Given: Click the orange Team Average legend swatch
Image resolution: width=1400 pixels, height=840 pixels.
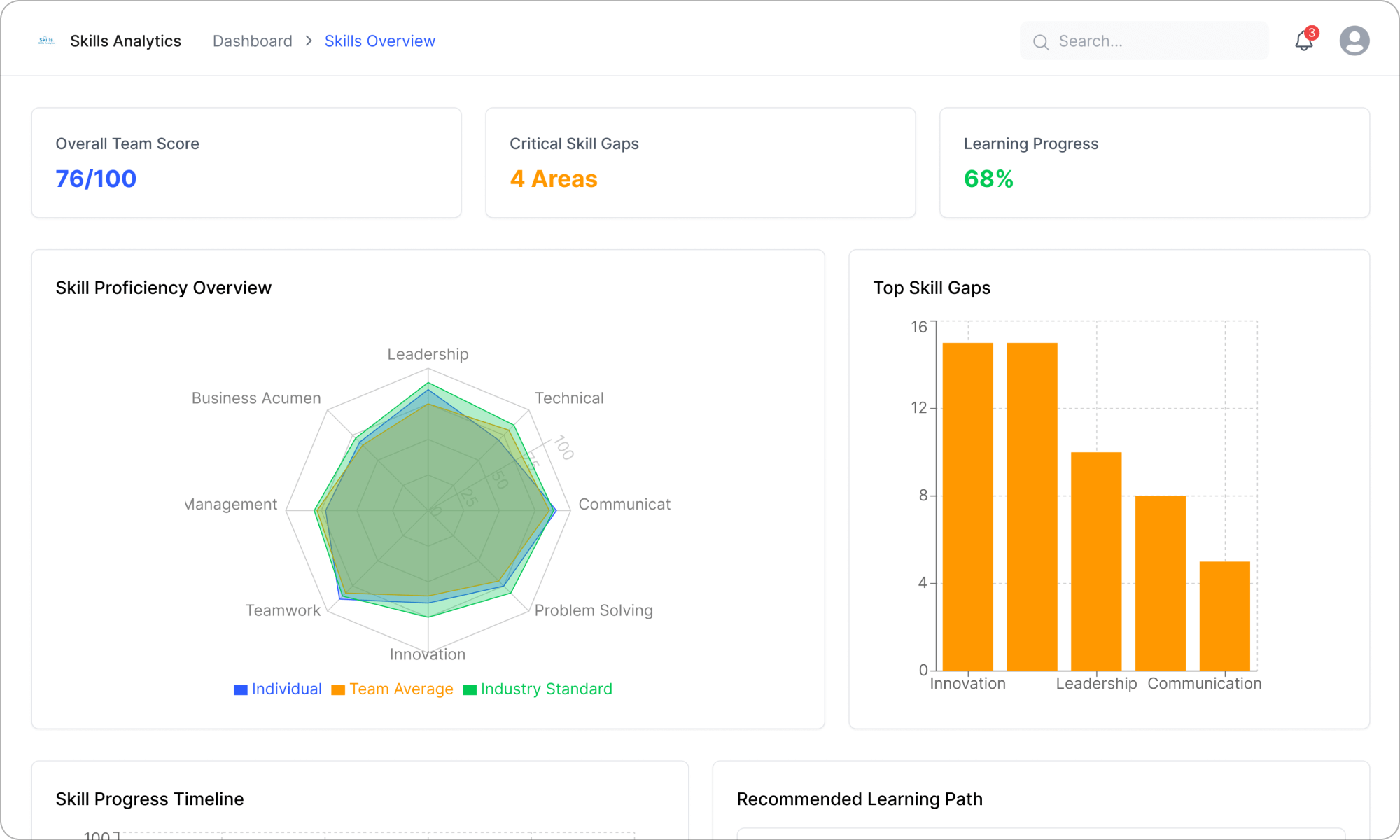Looking at the screenshot, I should click(x=338, y=689).
